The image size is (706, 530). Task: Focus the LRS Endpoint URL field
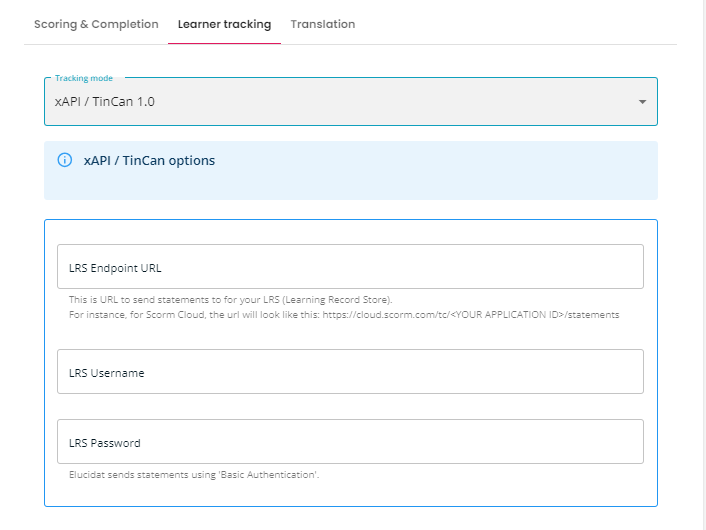point(350,267)
